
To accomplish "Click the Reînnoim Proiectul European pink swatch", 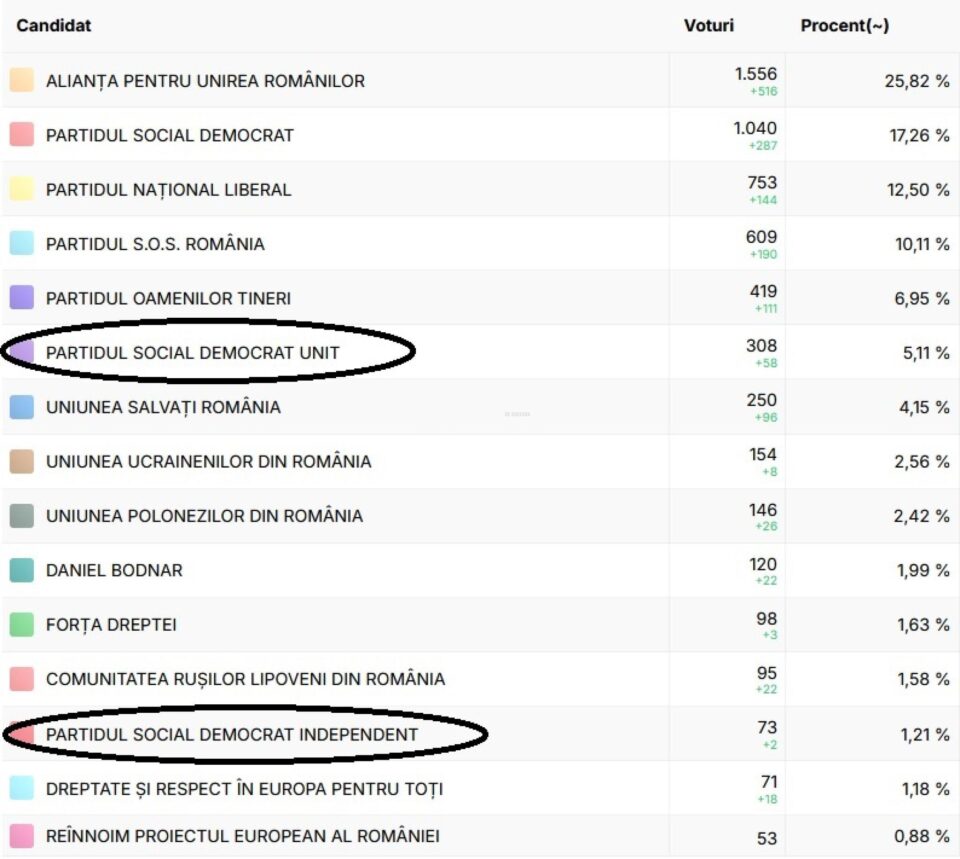I will [21, 836].
